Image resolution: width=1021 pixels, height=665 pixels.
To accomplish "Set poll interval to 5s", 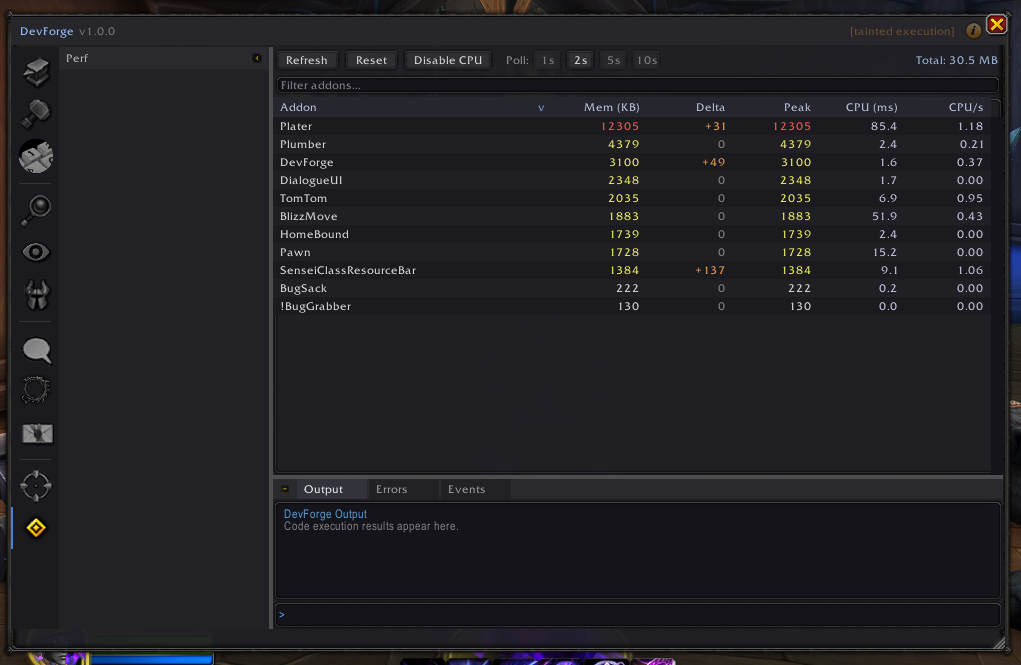I will tap(613, 59).
